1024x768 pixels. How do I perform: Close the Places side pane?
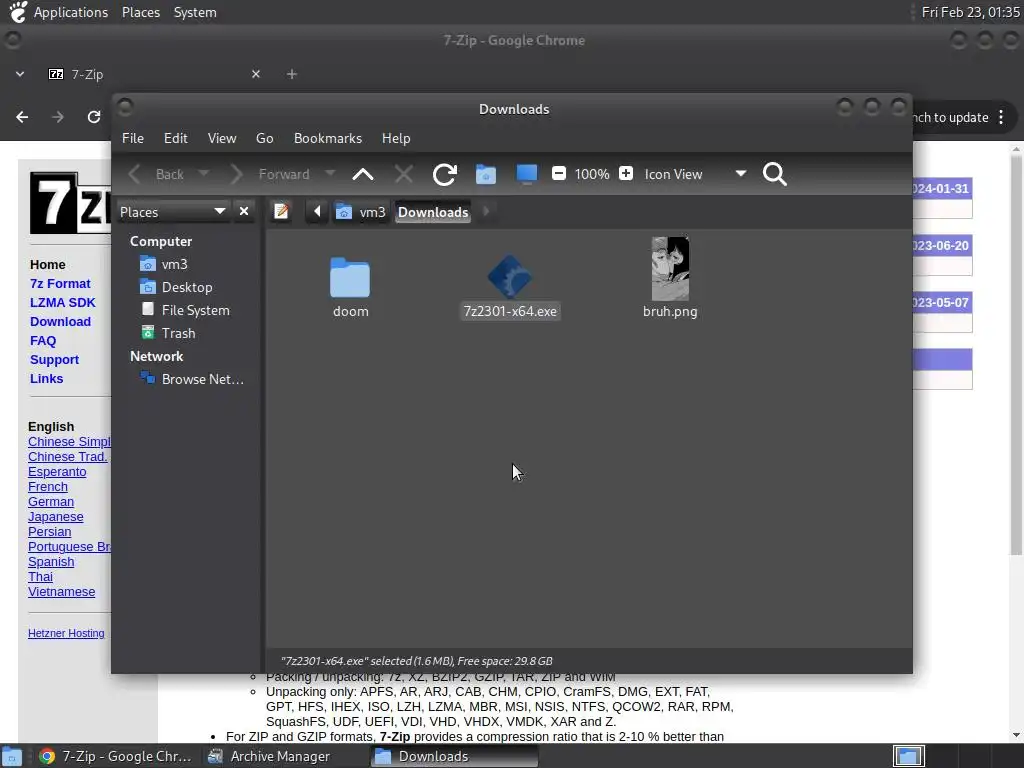(244, 212)
